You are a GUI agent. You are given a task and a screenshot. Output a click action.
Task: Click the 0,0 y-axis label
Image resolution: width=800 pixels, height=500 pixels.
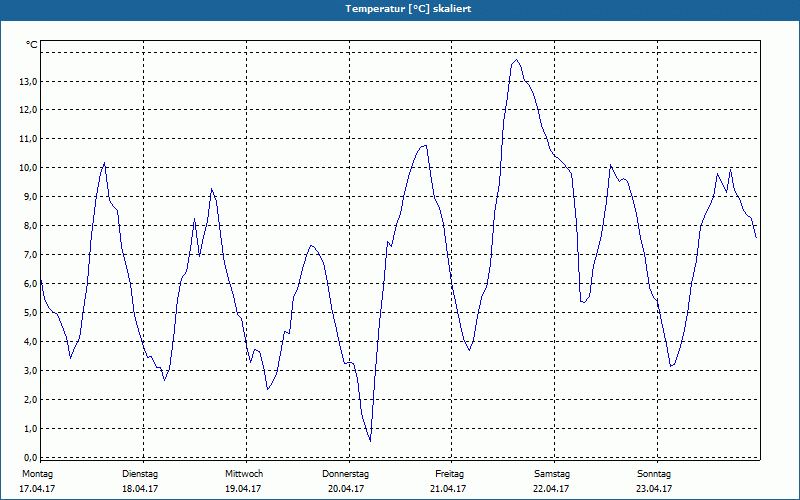point(30,457)
